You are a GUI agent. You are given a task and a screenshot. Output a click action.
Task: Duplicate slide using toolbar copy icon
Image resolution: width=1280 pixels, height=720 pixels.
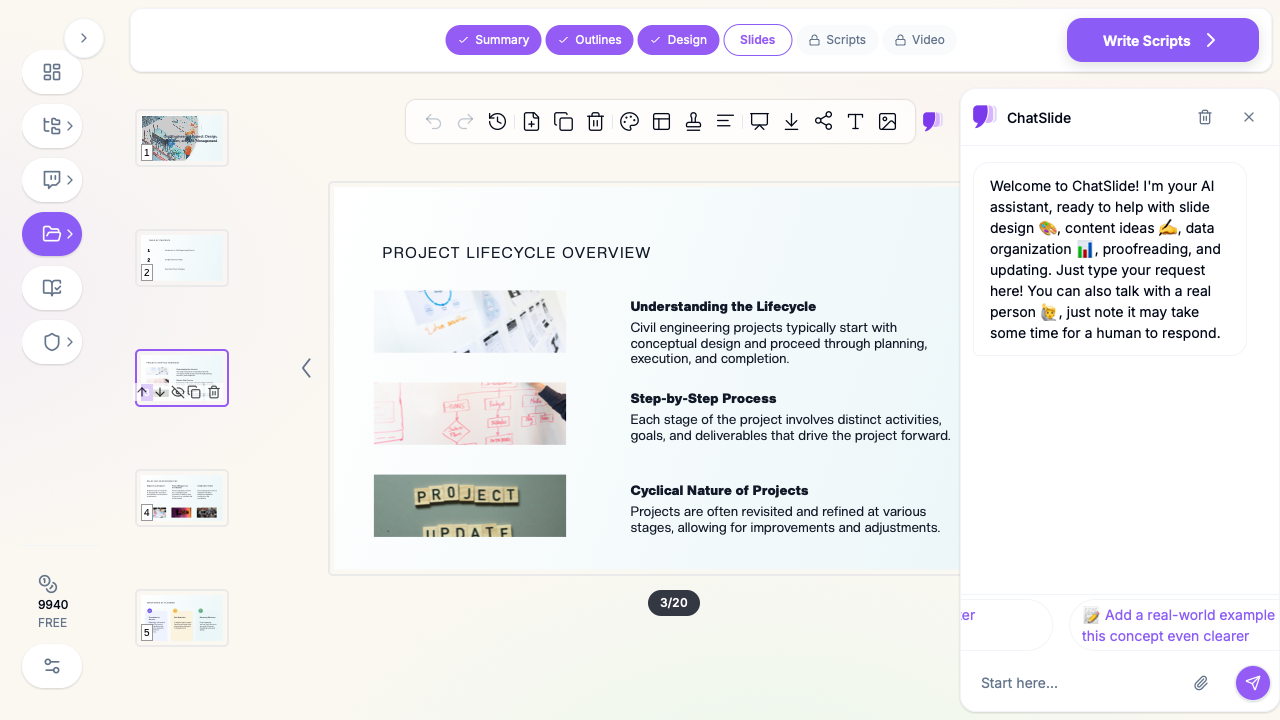[x=563, y=122]
